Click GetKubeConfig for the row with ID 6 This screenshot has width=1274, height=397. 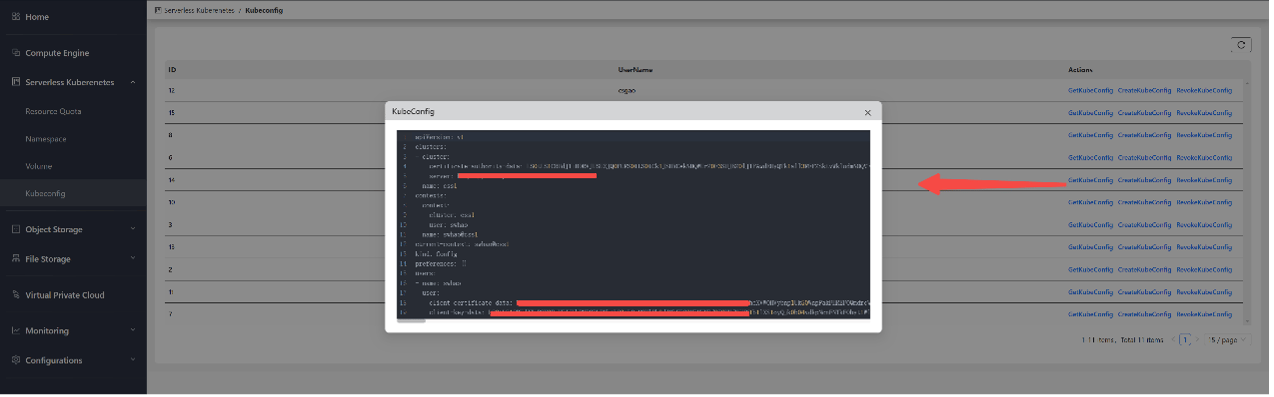[x=1090, y=158]
